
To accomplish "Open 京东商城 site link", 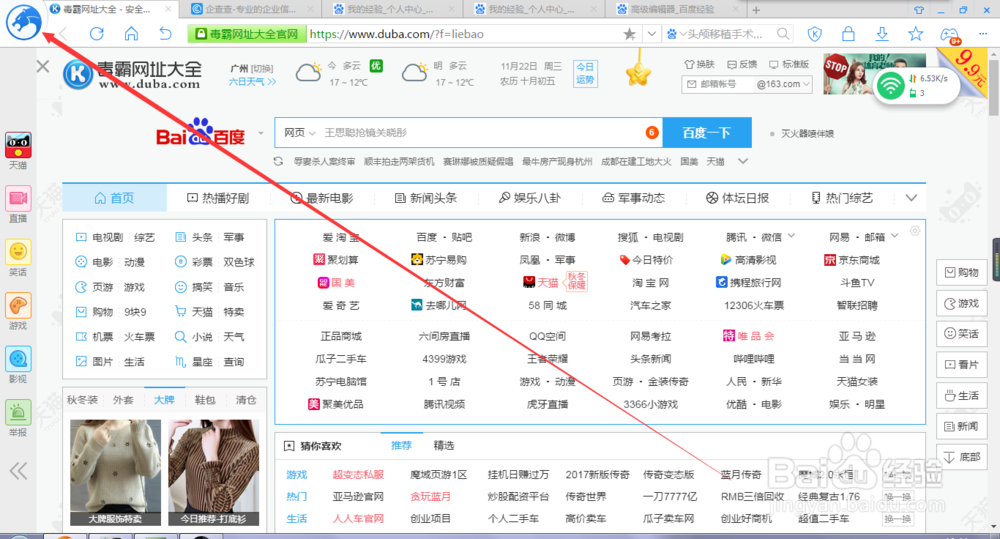I will click(851, 260).
